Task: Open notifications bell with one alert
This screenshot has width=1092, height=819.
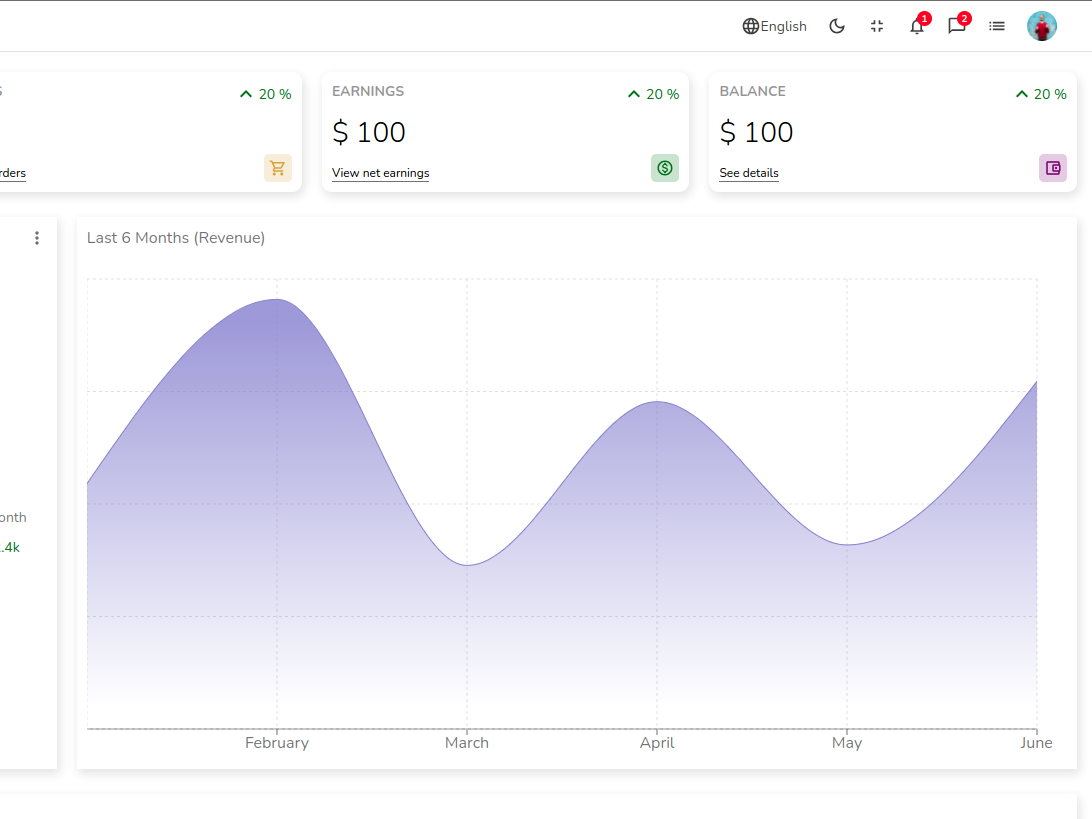Action: (917, 26)
